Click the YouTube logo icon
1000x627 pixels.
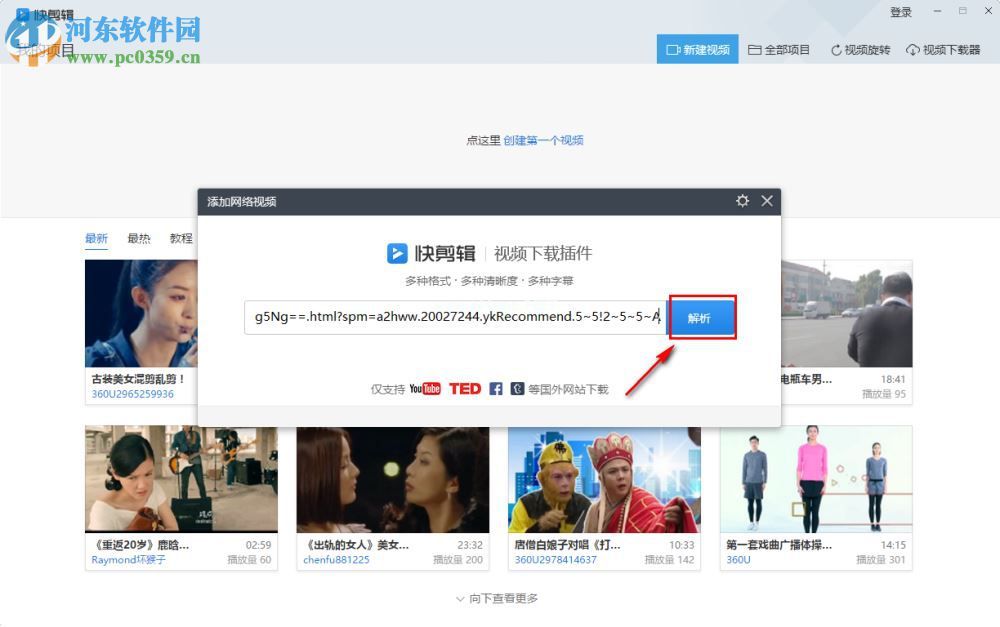point(425,388)
